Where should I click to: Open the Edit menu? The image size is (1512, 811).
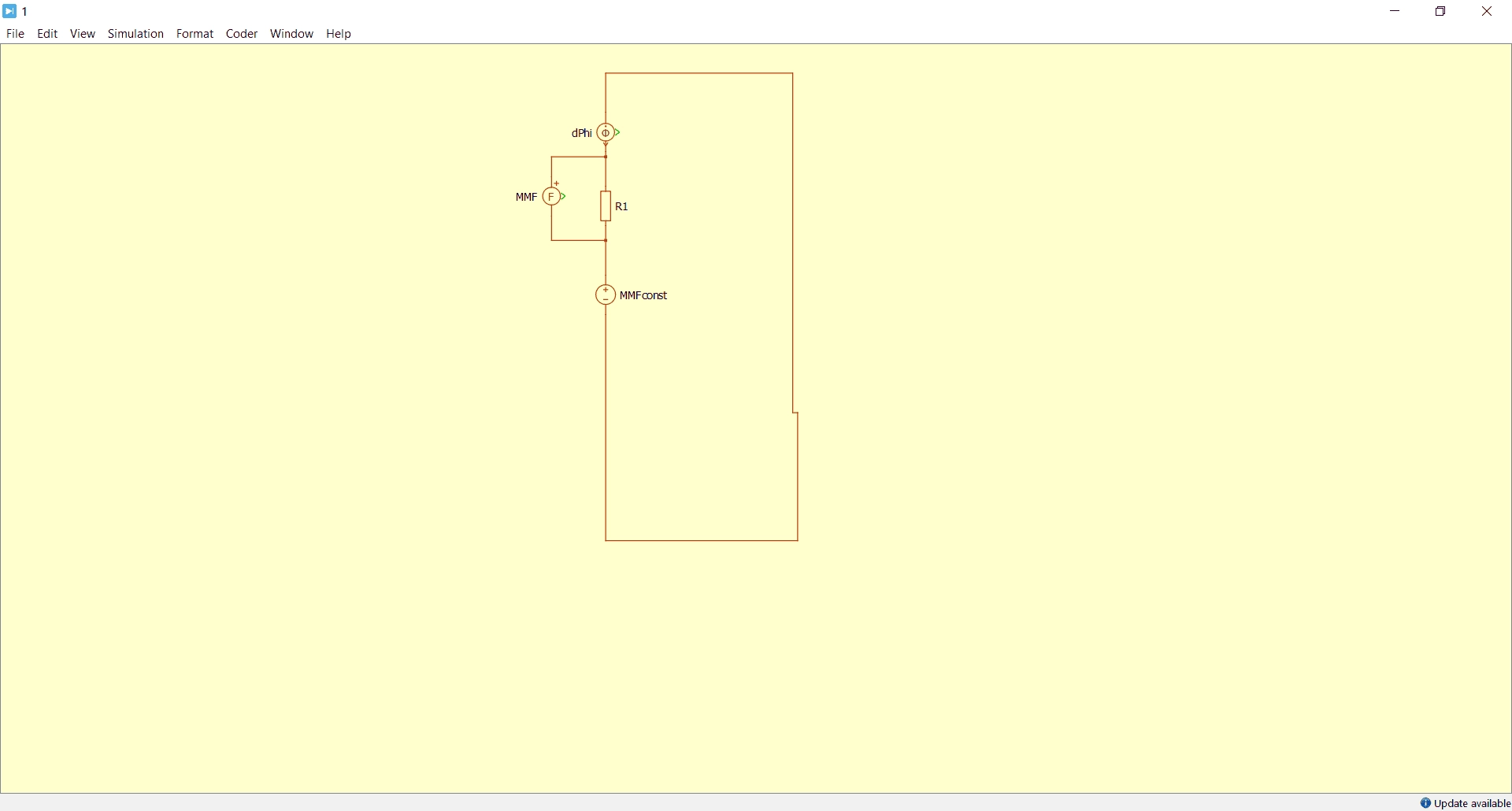pyautogui.click(x=47, y=34)
